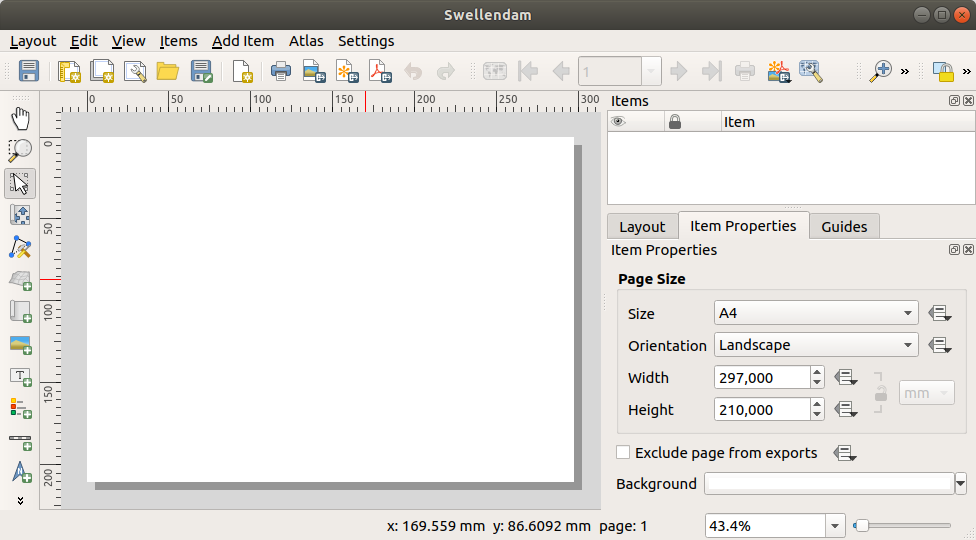This screenshot has height=540, width=976.
Task: Click the Print Layout icon
Action: [282, 71]
